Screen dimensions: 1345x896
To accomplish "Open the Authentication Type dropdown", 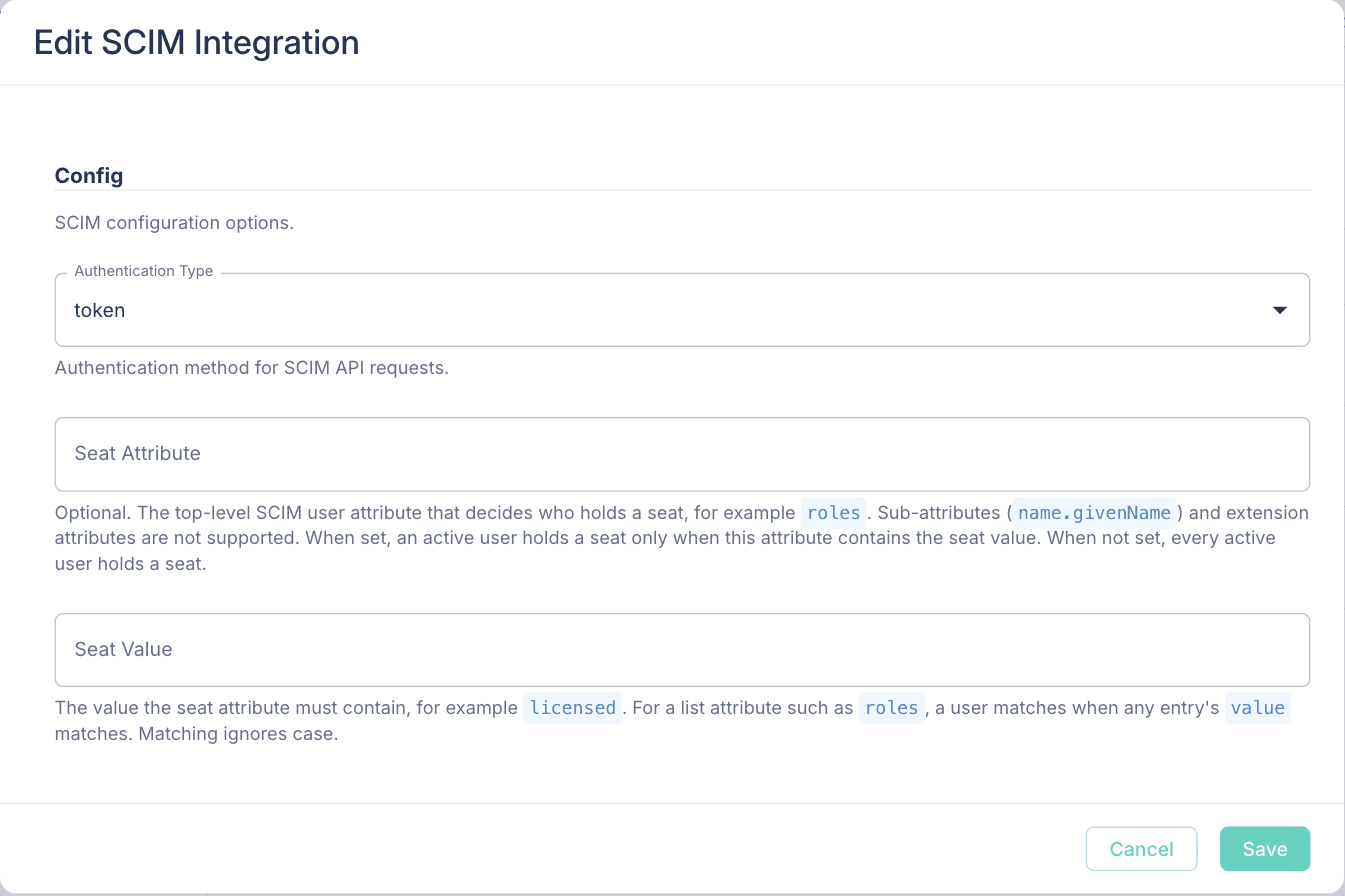I will pyautogui.click(x=682, y=310).
